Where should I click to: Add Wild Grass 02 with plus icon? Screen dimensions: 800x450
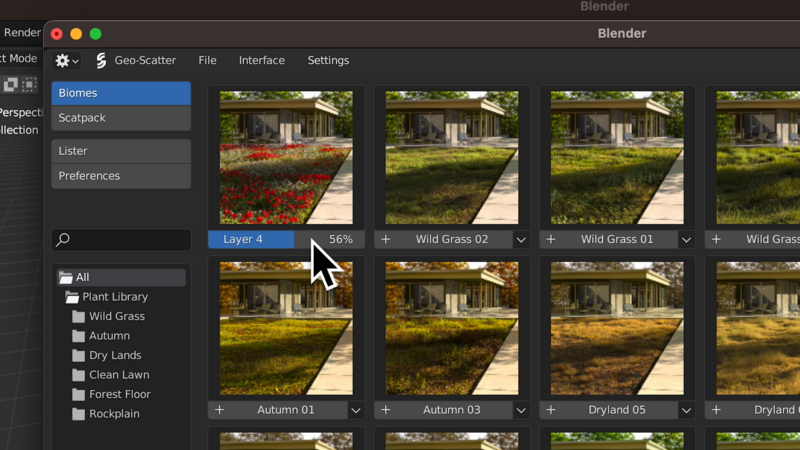click(385, 239)
